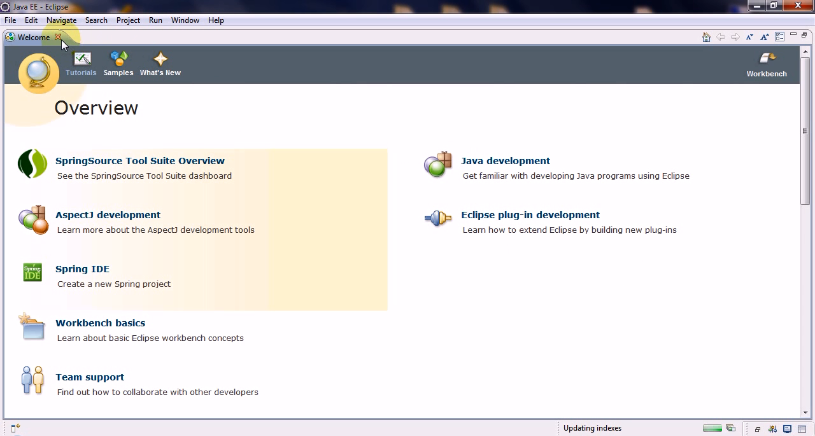
Task: Click the green Spring IDE icon
Action: pyautogui.click(x=32, y=272)
